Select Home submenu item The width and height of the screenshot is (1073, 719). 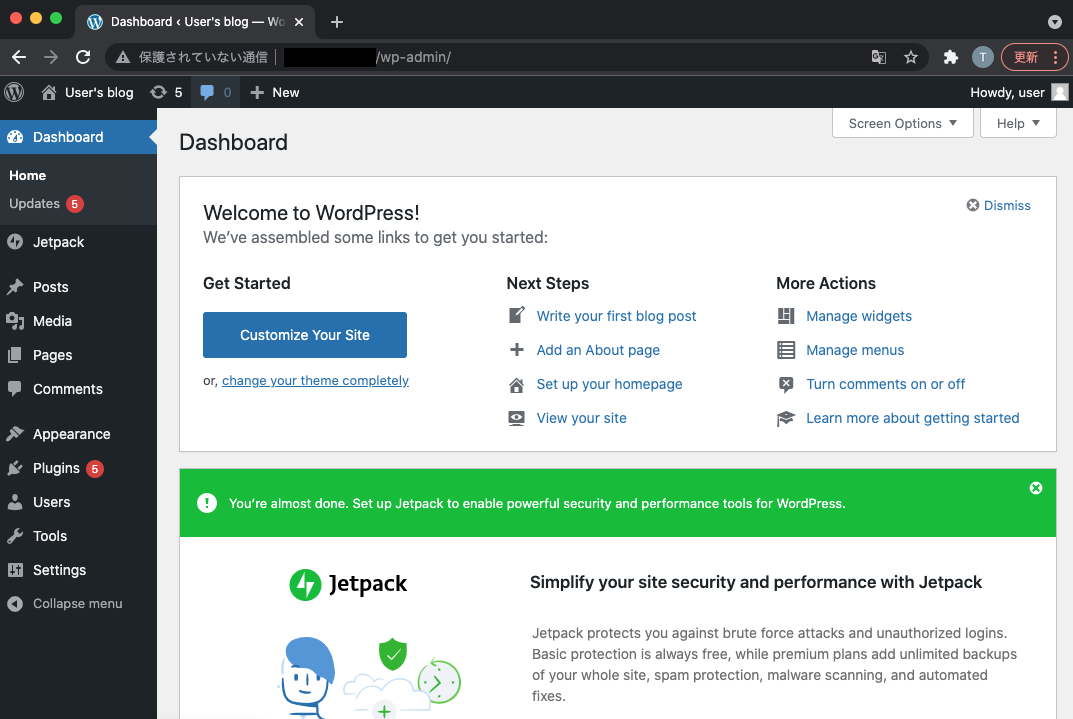pyautogui.click(x=27, y=175)
